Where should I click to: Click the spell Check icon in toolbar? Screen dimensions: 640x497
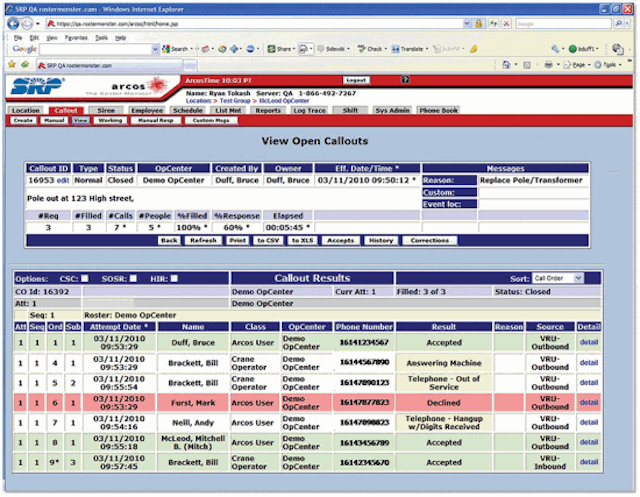361,49
